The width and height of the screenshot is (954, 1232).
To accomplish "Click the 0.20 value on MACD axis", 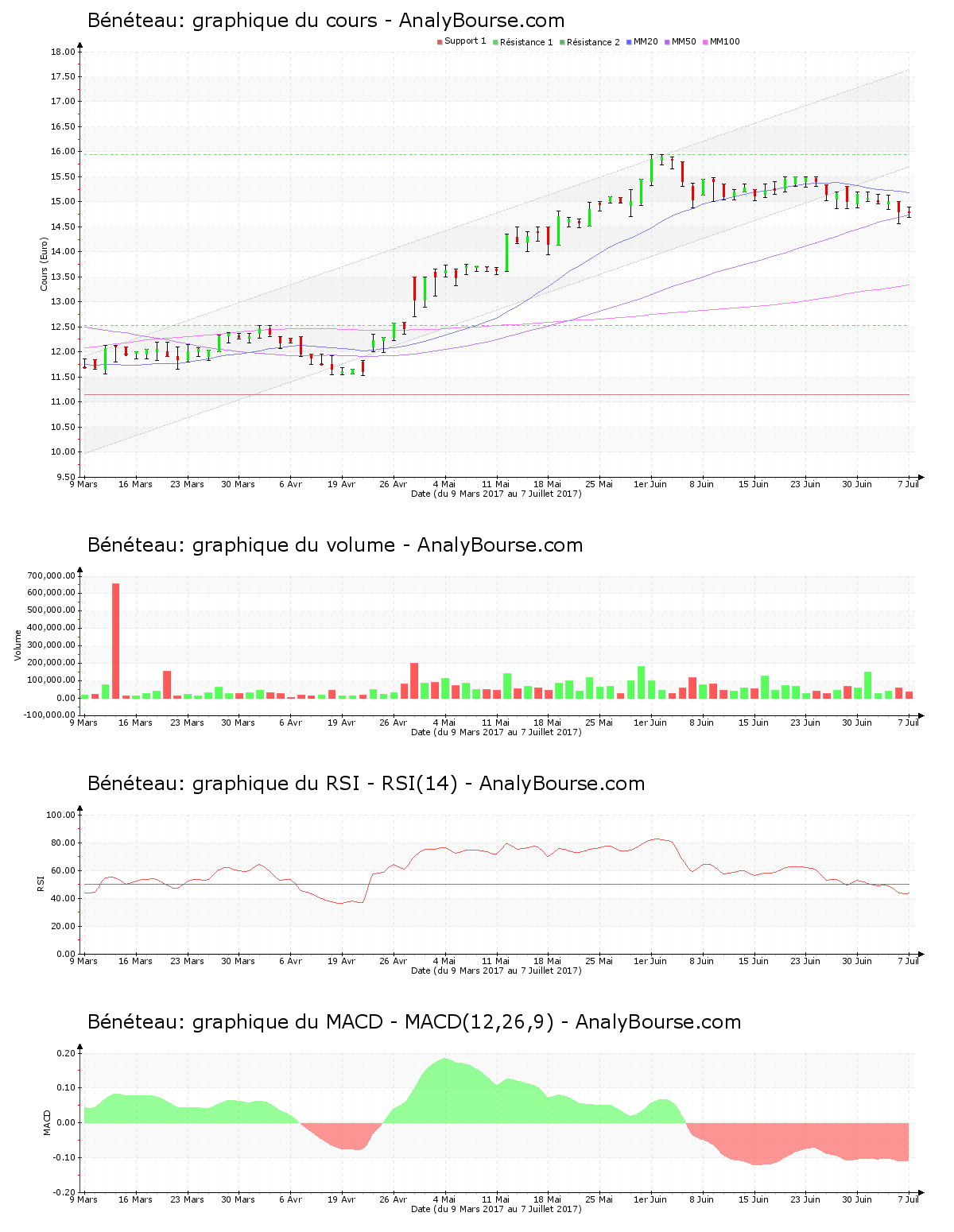I will 66,1053.
